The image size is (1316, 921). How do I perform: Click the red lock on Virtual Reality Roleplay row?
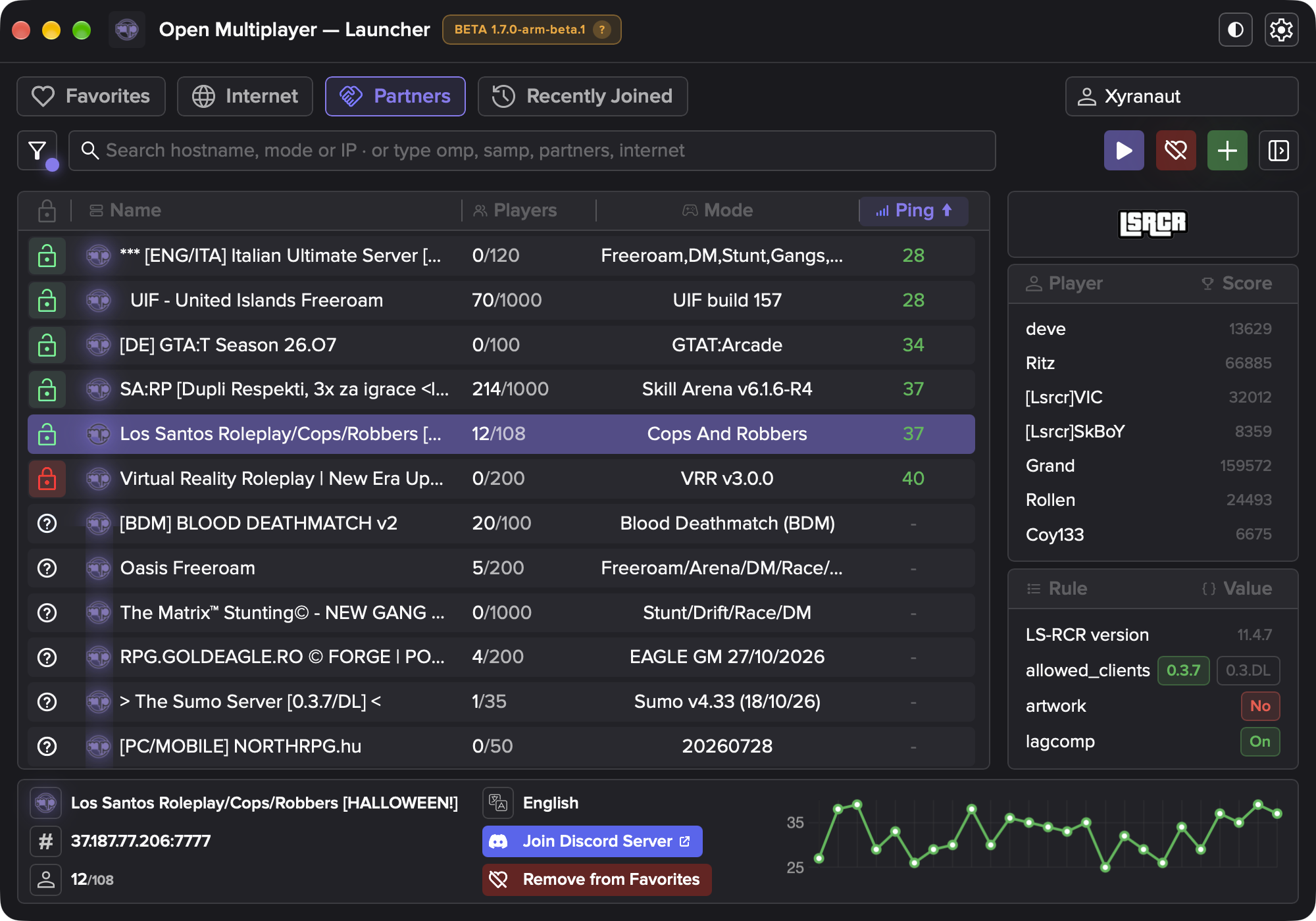[47, 478]
